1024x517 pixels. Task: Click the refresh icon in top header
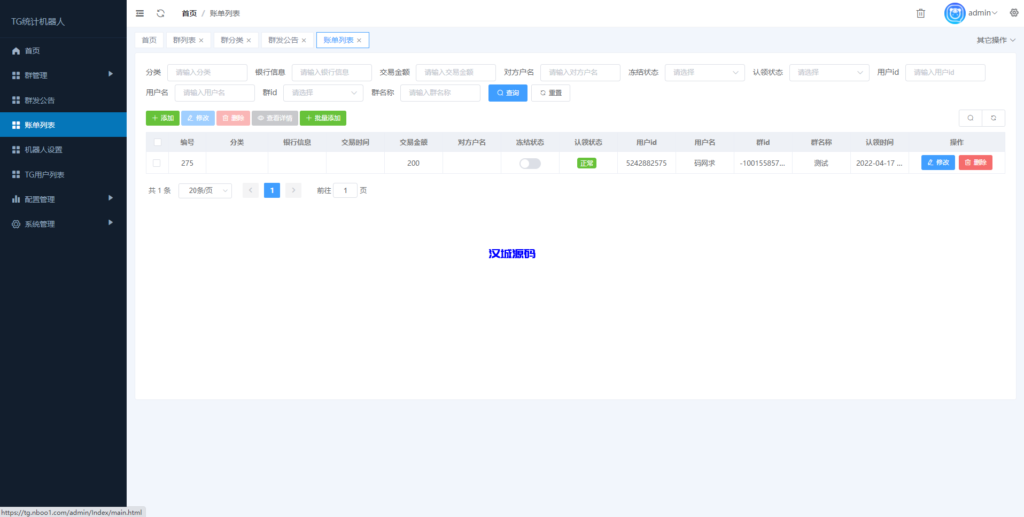160,13
